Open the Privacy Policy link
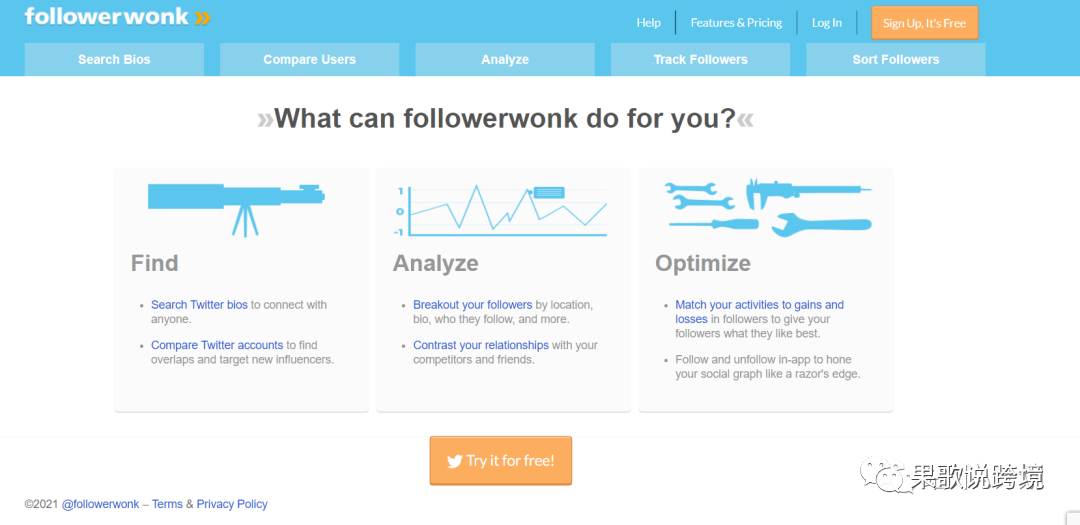 (232, 504)
